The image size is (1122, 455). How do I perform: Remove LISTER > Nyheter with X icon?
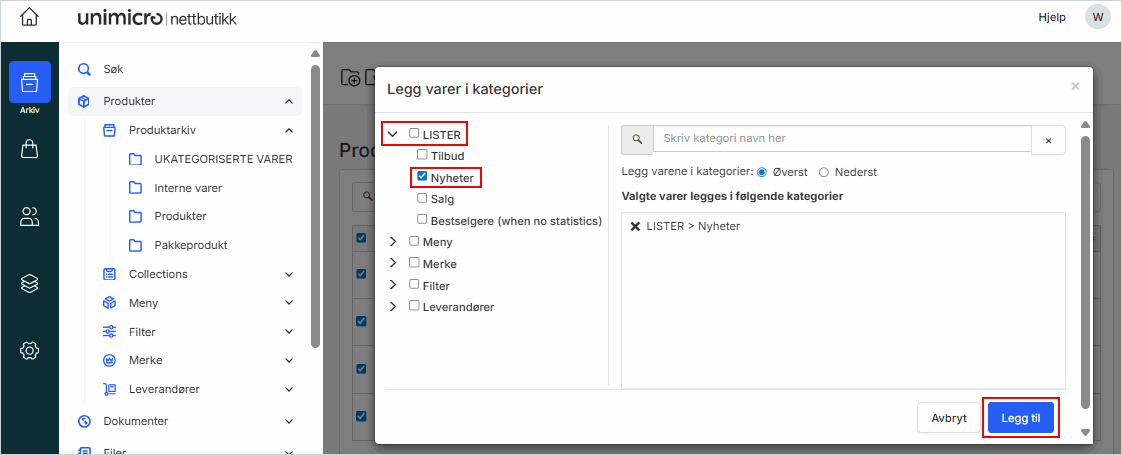tap(635, 226)
